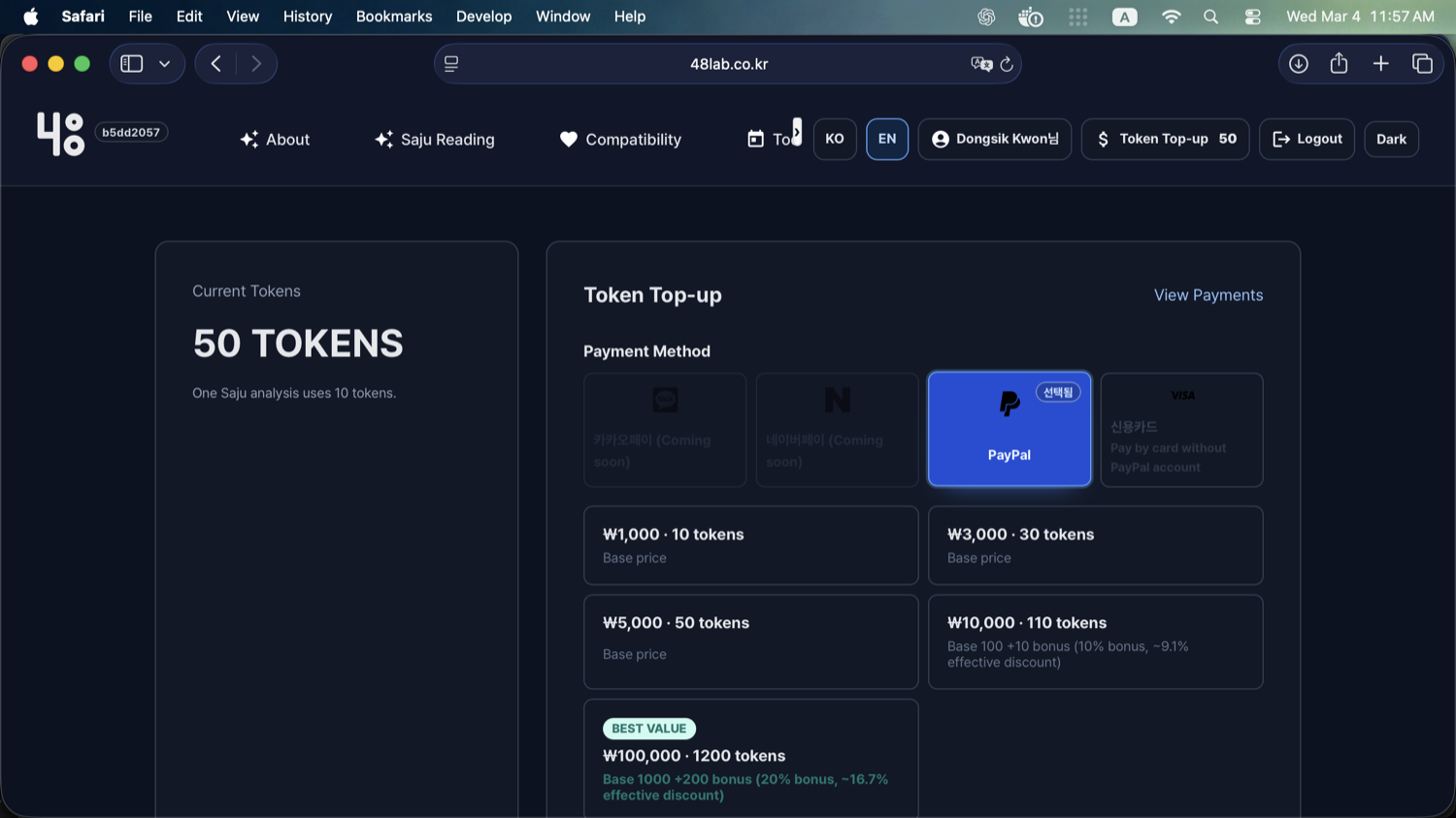Viewport: 1456px width, 818px height.
Task: Click the page reload icon
Action: [x=1007, y=64]
